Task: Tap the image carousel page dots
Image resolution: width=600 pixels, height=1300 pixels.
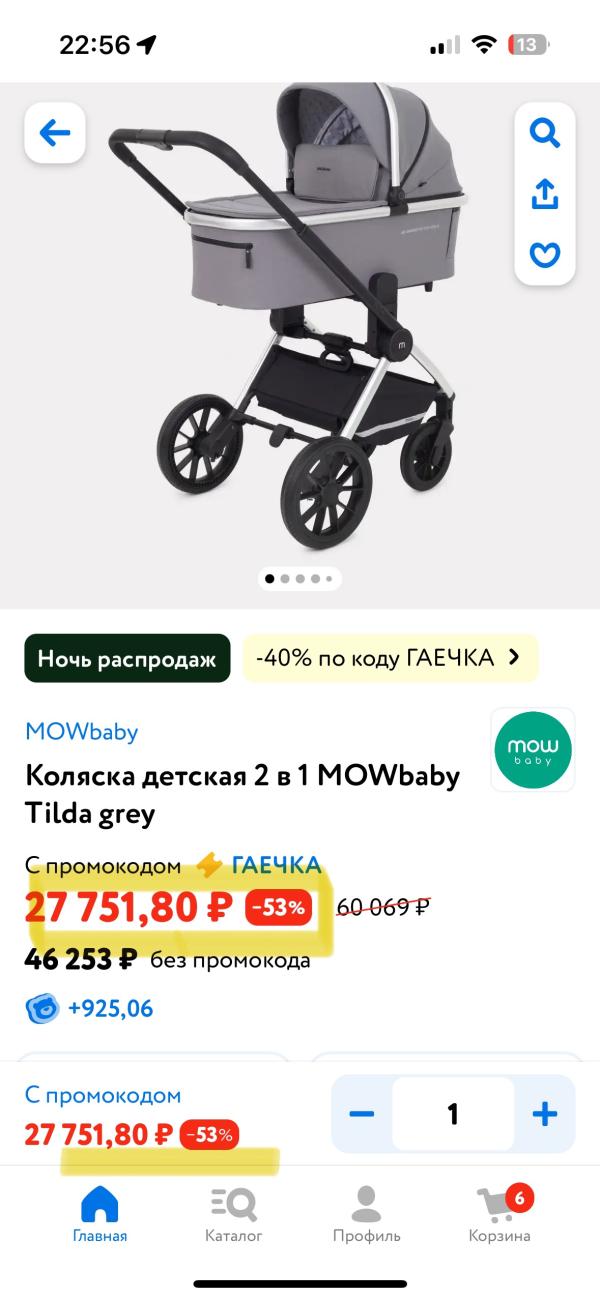Action: click(300, 578)
